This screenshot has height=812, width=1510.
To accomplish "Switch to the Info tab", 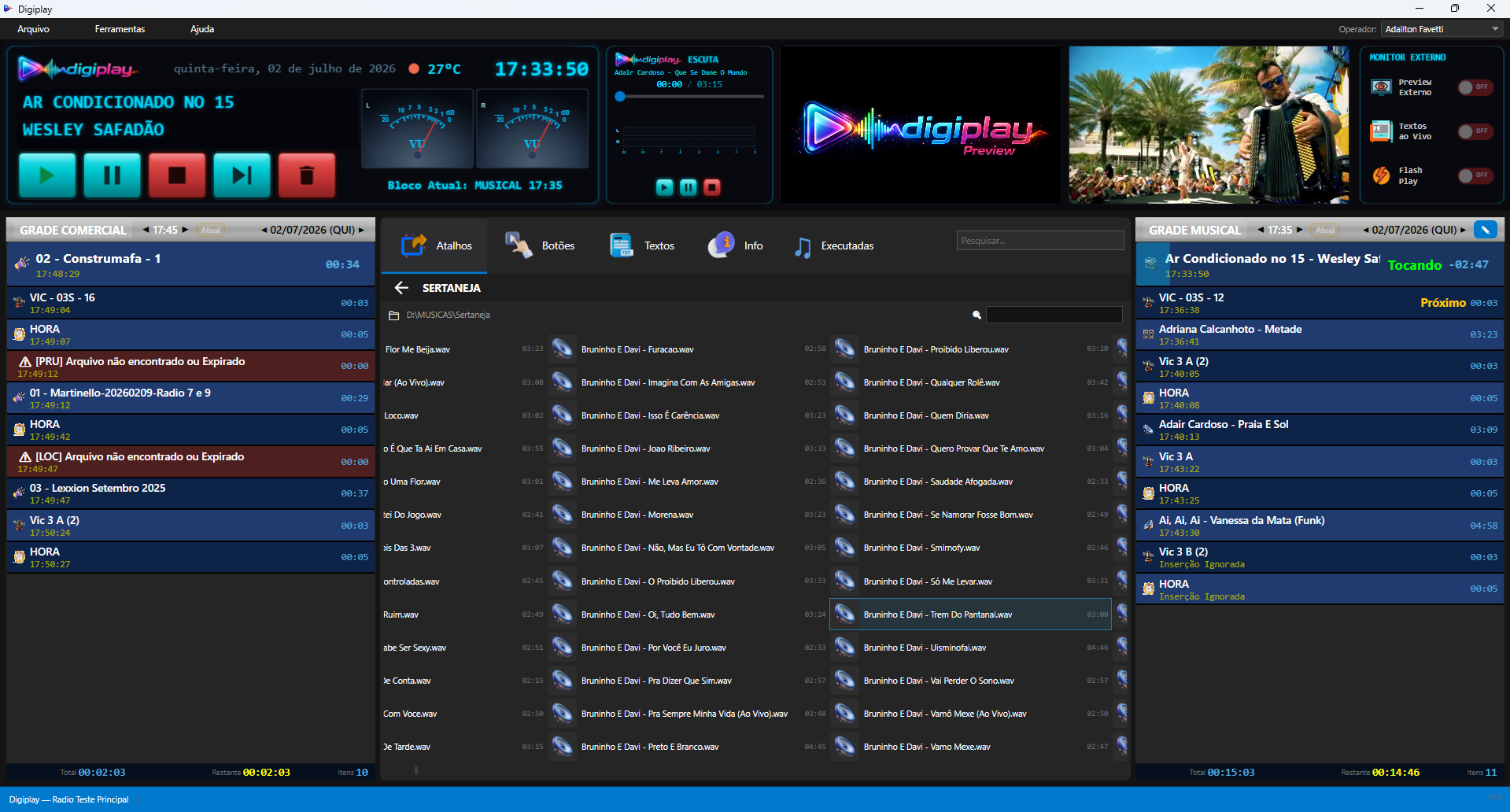I will click(735, 245).
